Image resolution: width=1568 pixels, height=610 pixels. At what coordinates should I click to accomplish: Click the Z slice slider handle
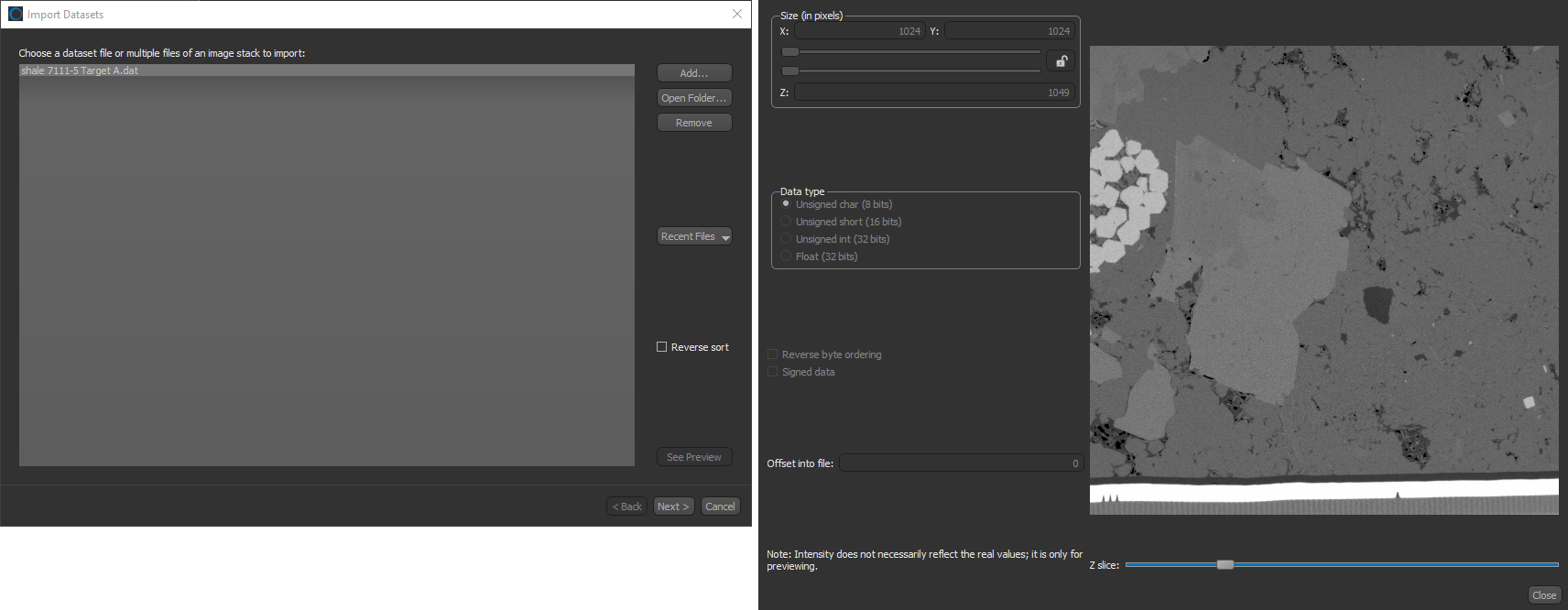1225,565
